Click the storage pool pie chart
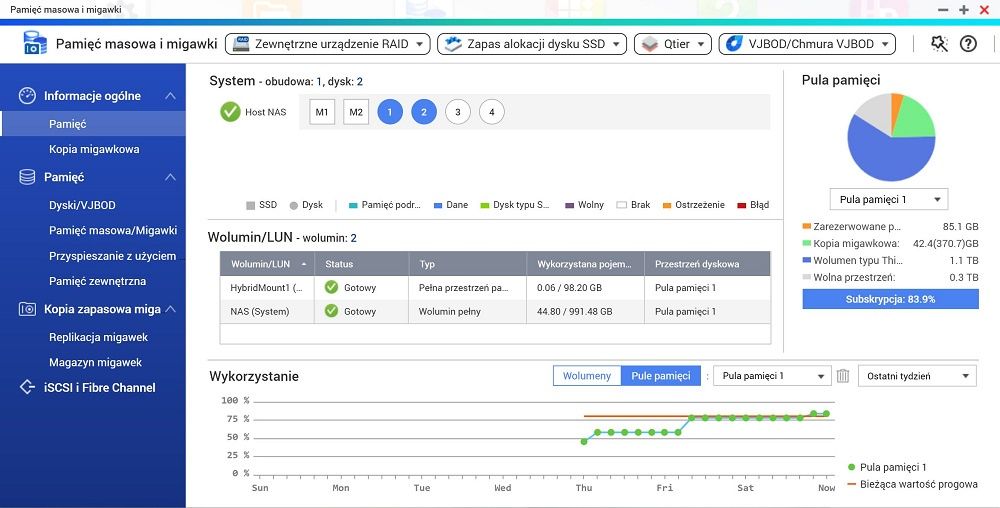Screen dimensions: 1000x508 tap(891, 137)
